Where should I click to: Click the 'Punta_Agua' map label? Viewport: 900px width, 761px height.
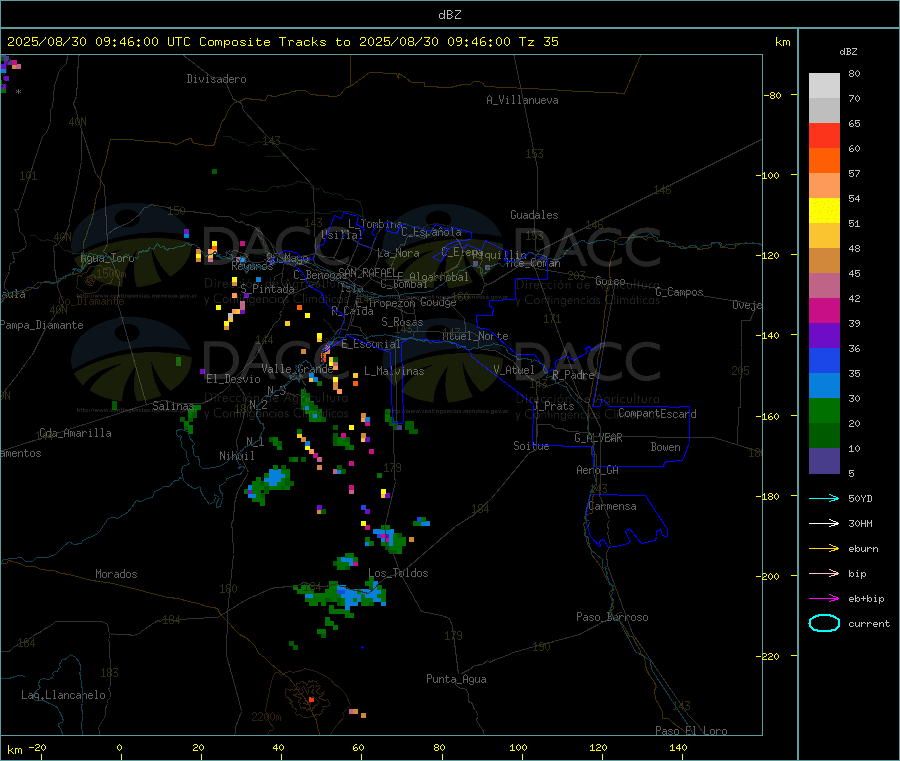coord(456,679)
